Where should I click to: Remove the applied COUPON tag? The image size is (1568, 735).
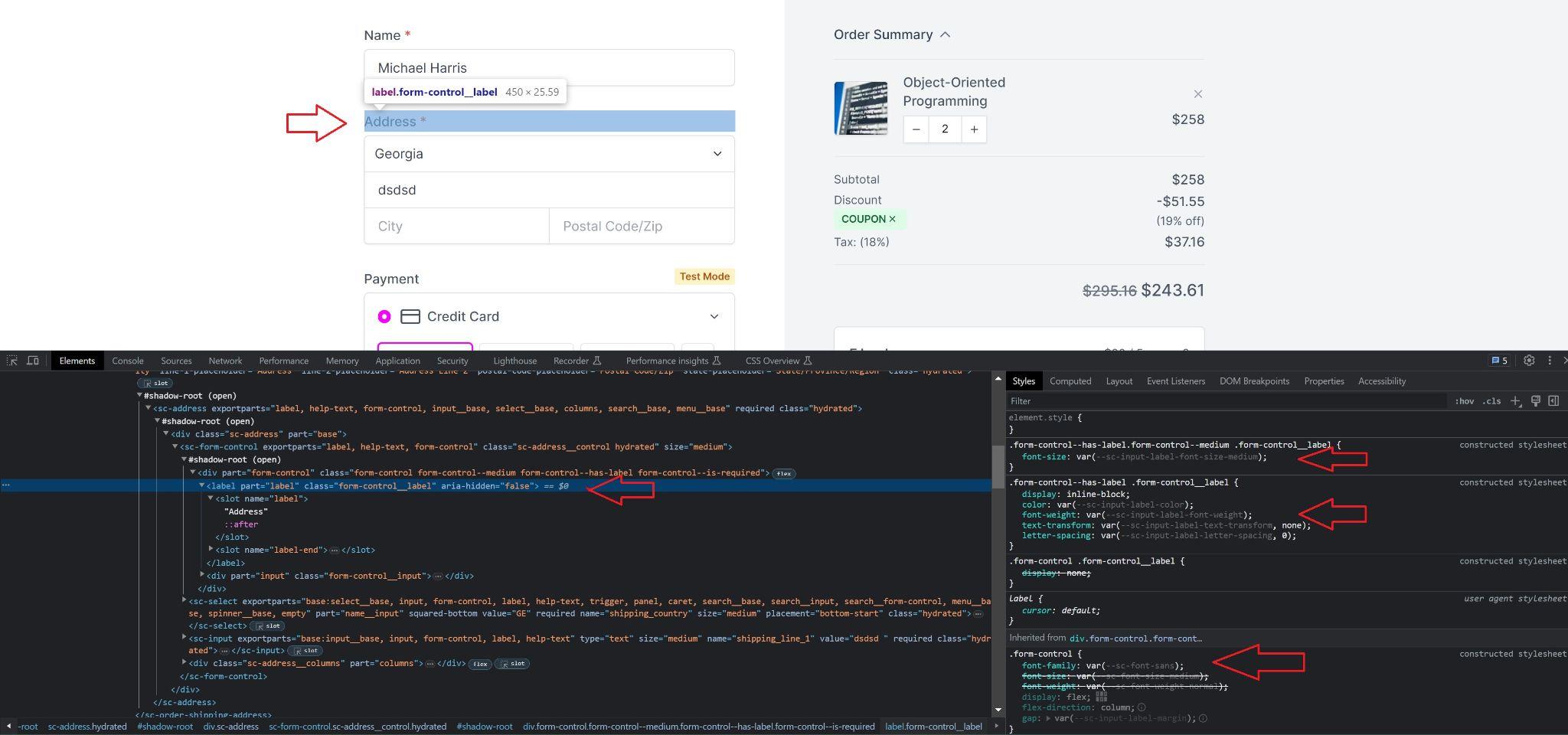tap(892, 219)
